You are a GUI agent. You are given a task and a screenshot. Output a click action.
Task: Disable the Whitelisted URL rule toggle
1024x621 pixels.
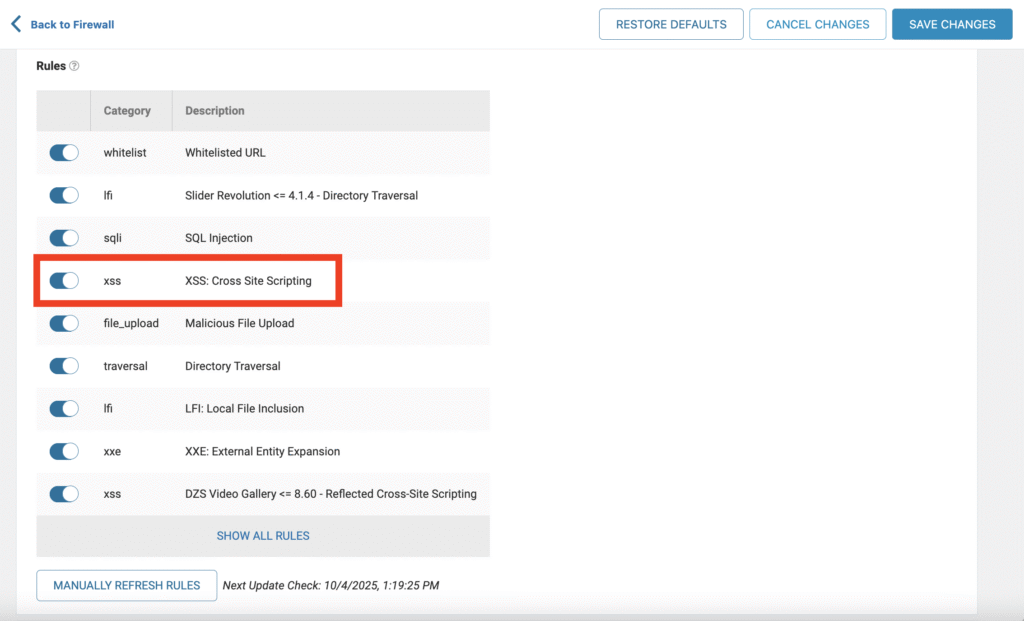(x=64, y=153)
